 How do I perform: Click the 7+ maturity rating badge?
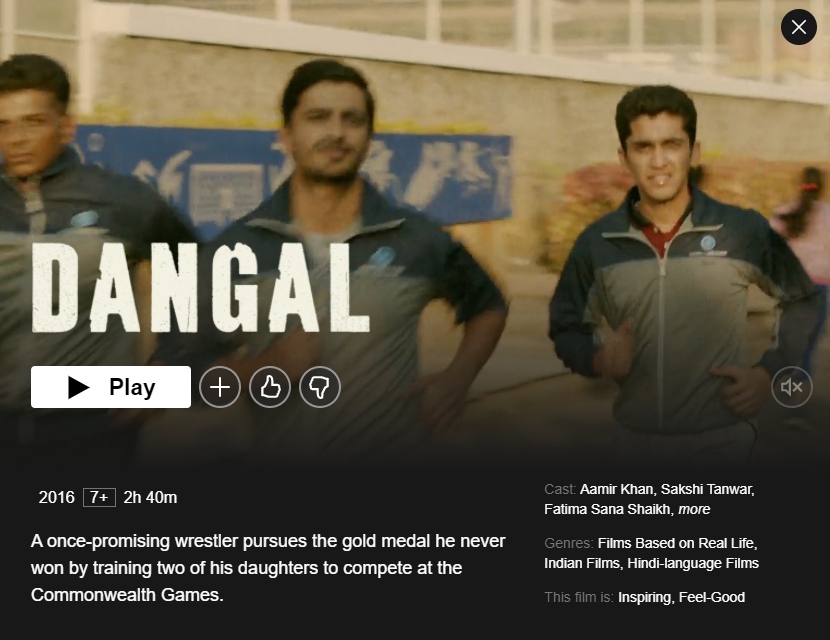click(x=100, y=498)
